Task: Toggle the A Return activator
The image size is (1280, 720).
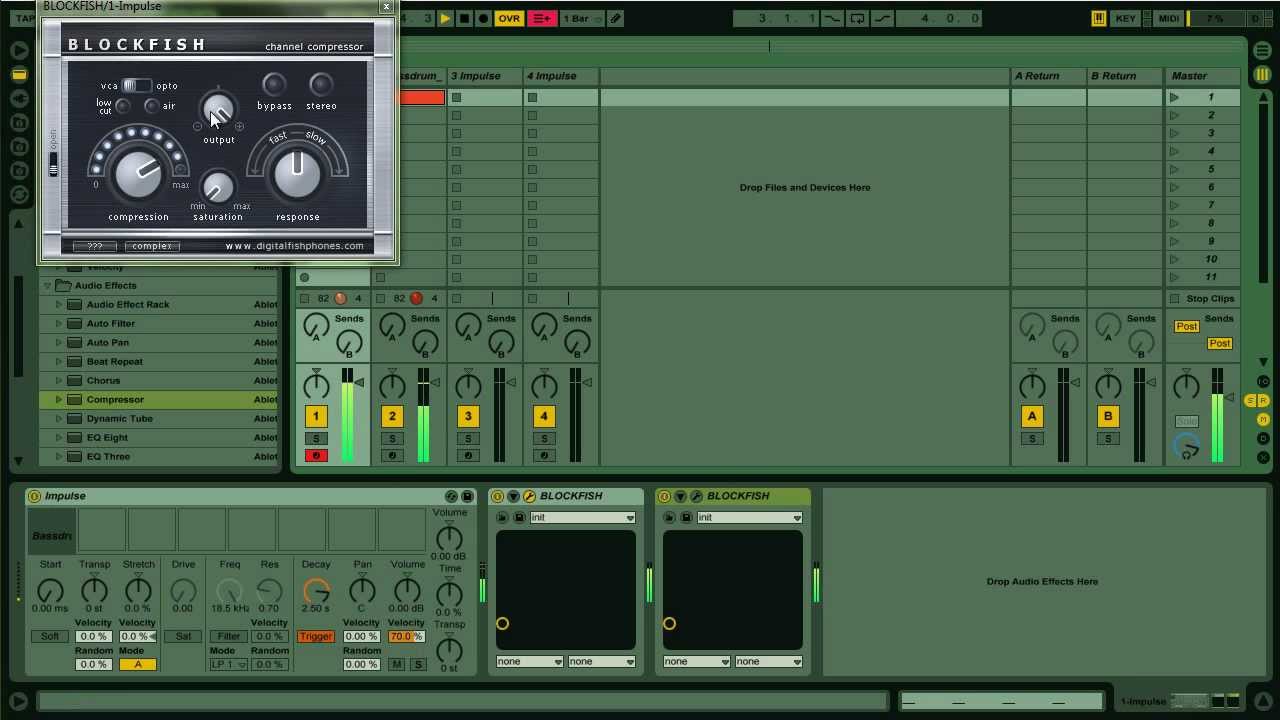Action: click(x=1032, y=416)
